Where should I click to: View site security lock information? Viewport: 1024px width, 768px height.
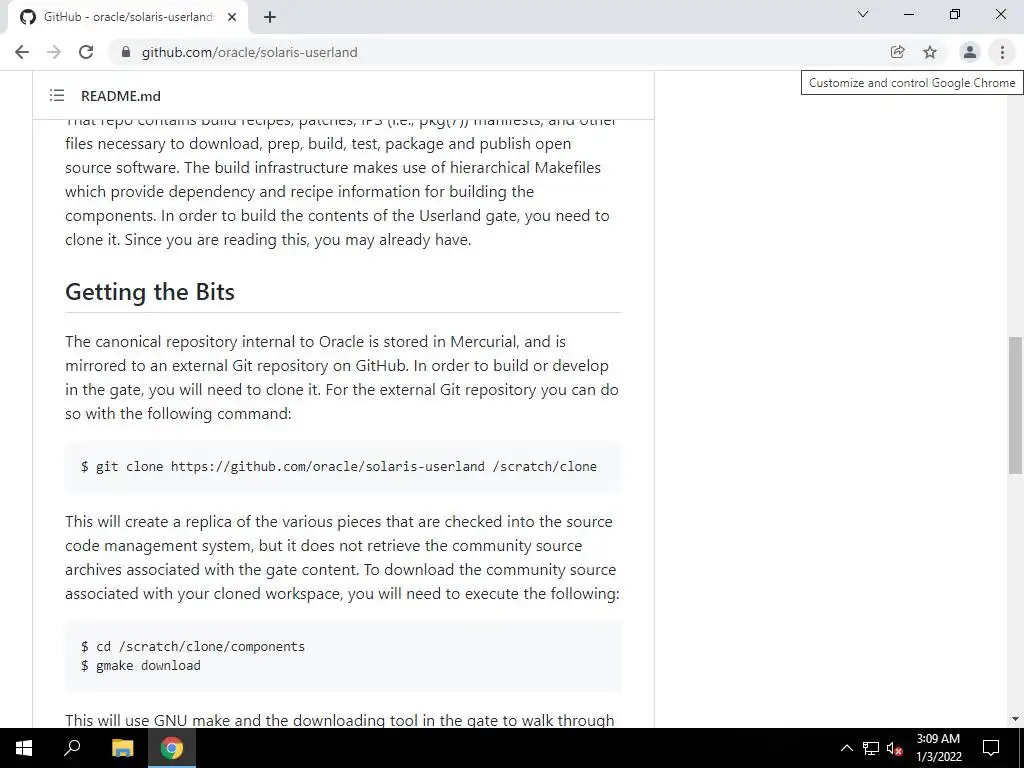(126, 52)
